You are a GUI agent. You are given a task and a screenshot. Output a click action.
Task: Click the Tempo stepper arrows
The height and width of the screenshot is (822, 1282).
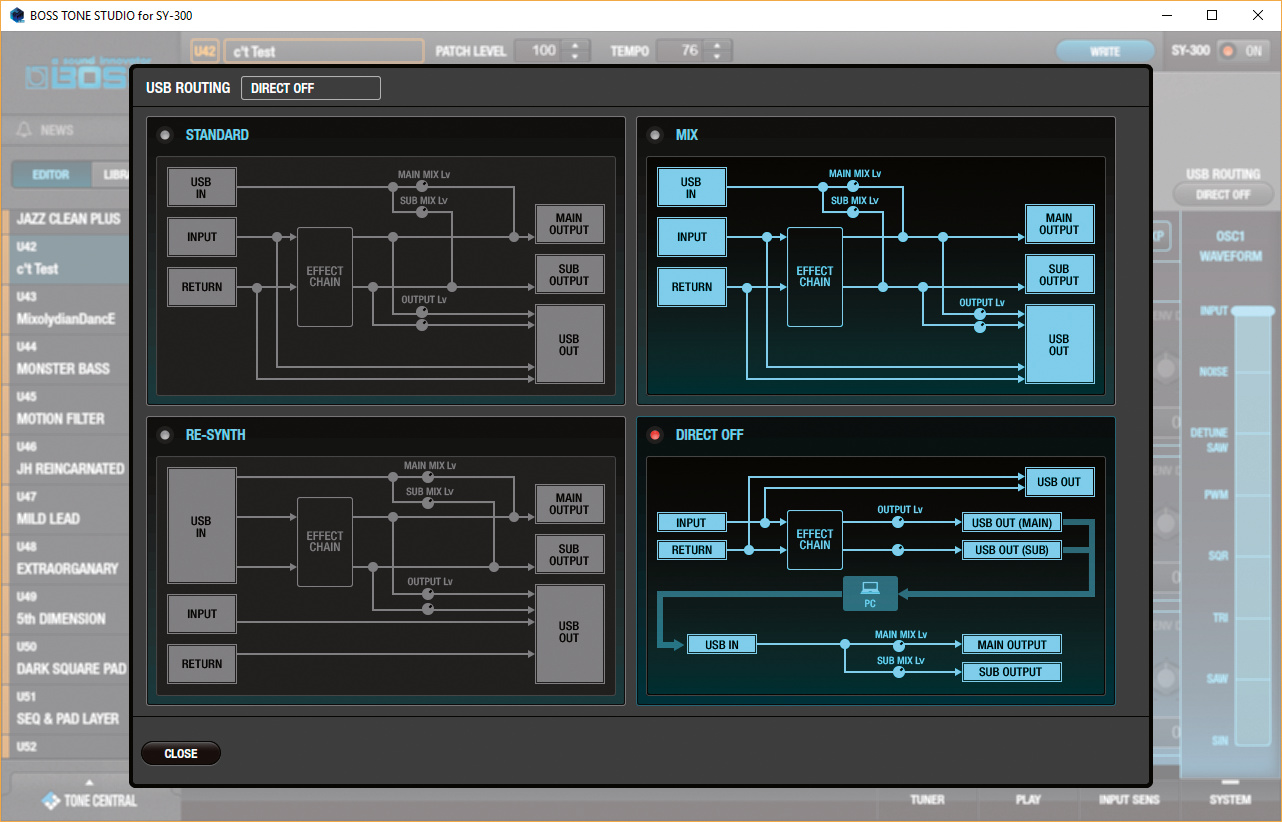[x=717, y=51]
